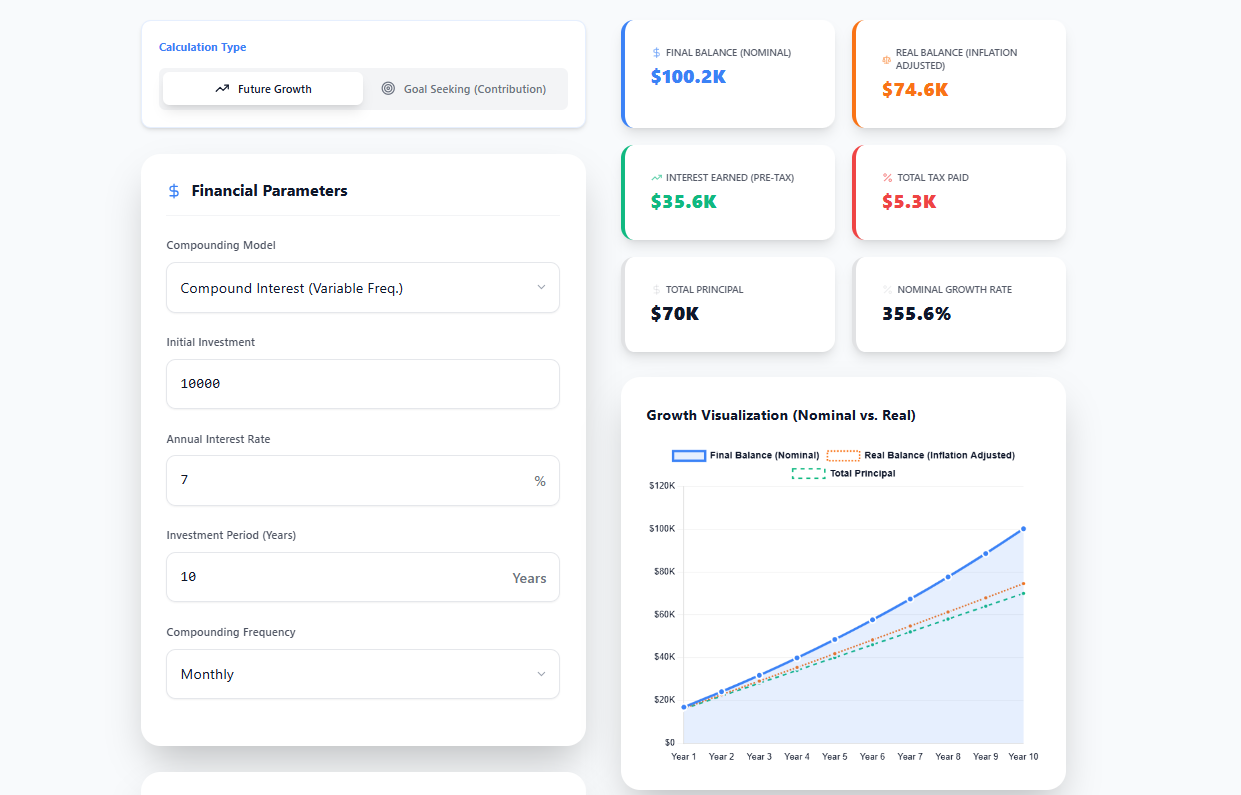Click the dollar icon beside Financial Parameters heading
1241x795 pixels.
[x=172, y=190]
